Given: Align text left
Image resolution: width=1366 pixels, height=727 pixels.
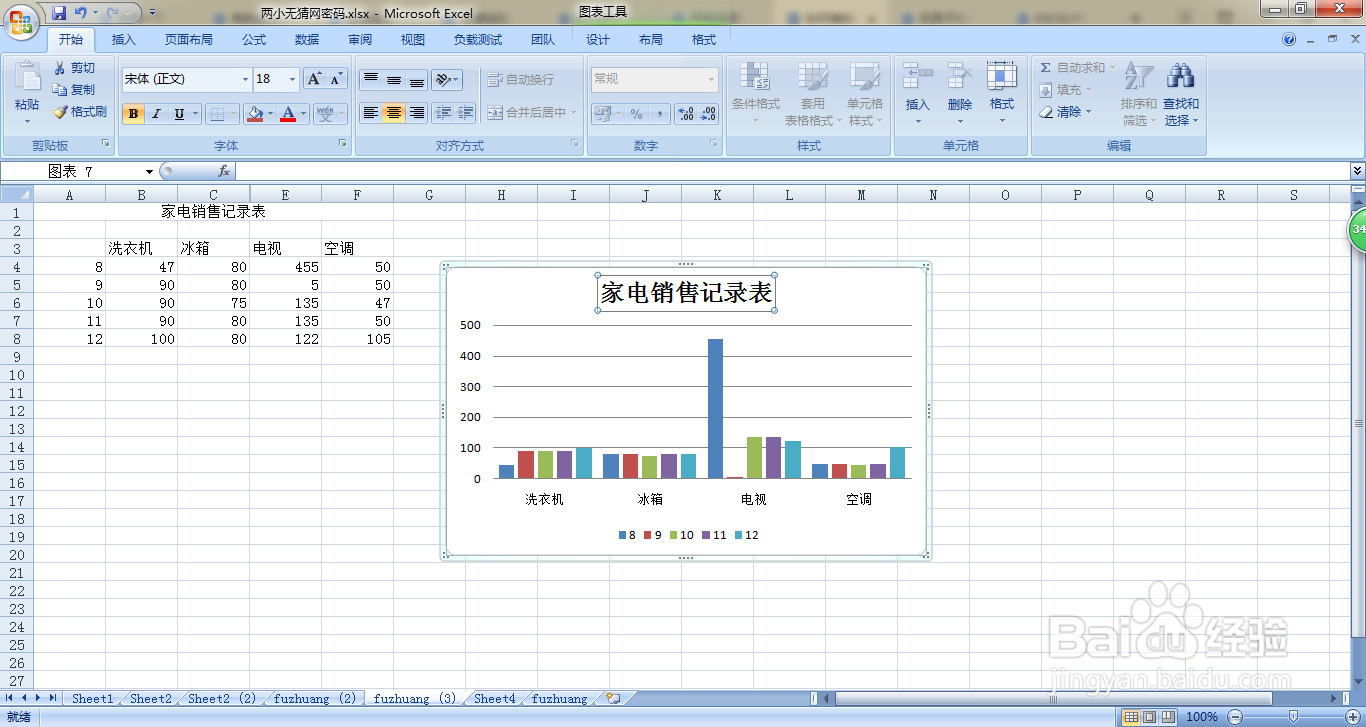Looking at the screenshot, I should pos(371,113).
